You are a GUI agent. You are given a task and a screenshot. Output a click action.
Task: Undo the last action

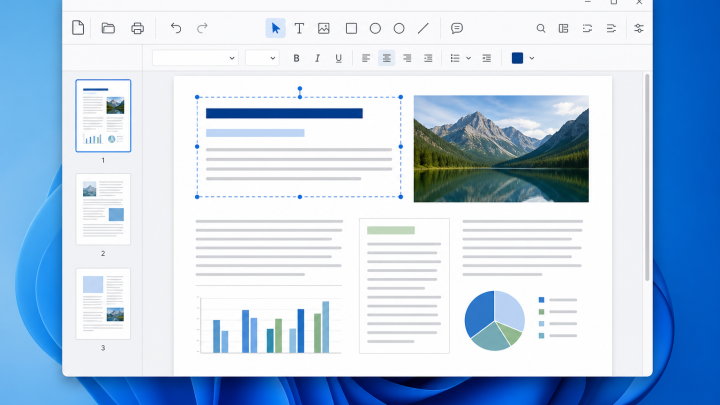[176, 28]
